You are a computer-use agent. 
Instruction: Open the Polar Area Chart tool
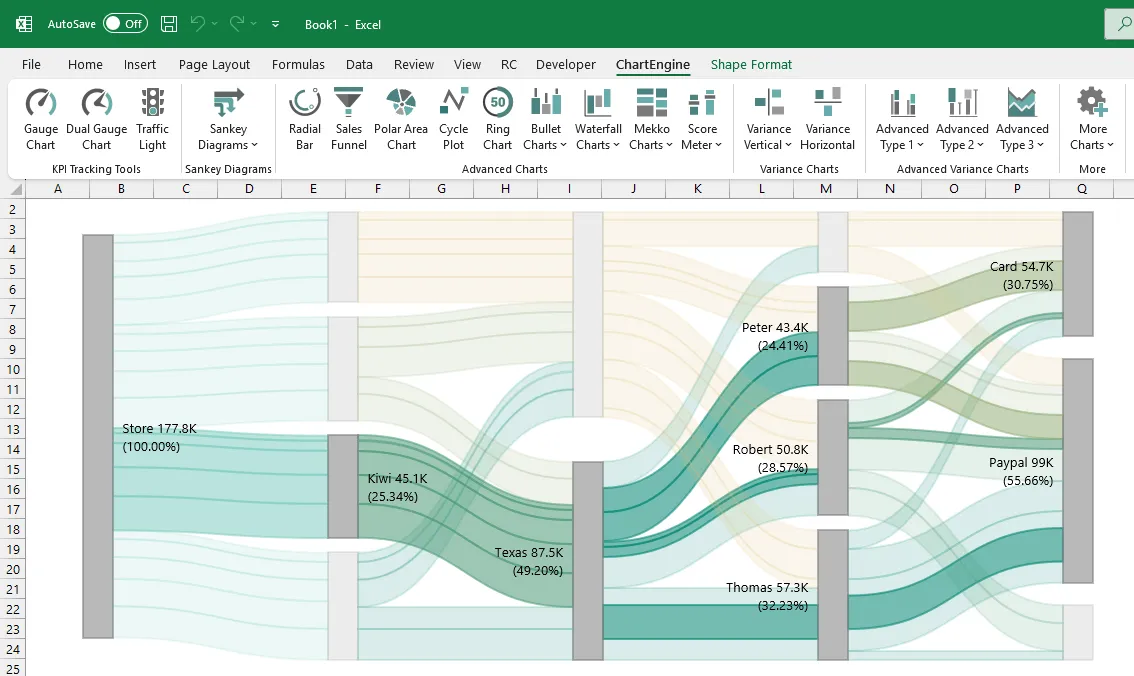(400, 117)
